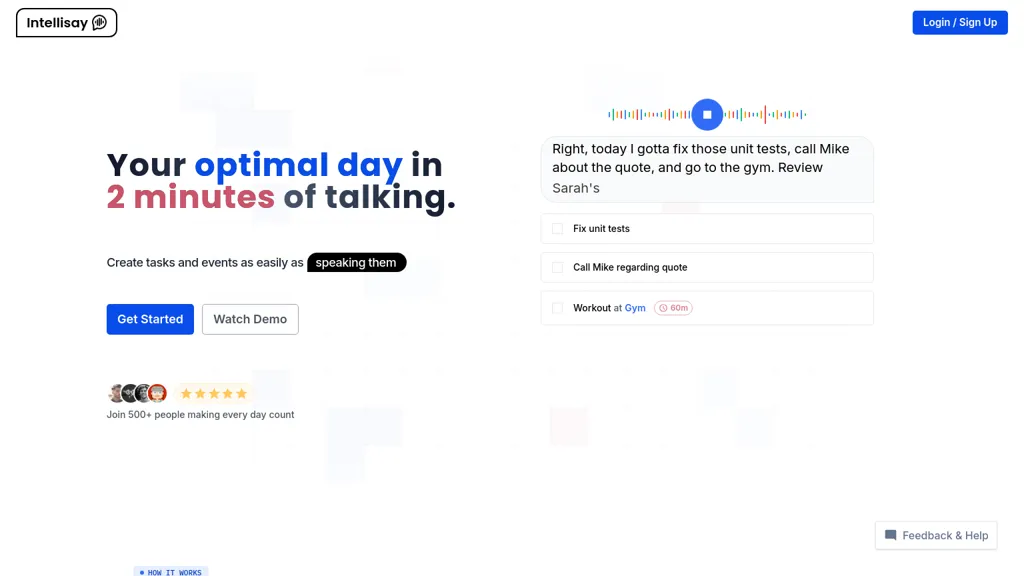
Task: Click the chat icon in Feedback & Help
Action: coord(890,535)
